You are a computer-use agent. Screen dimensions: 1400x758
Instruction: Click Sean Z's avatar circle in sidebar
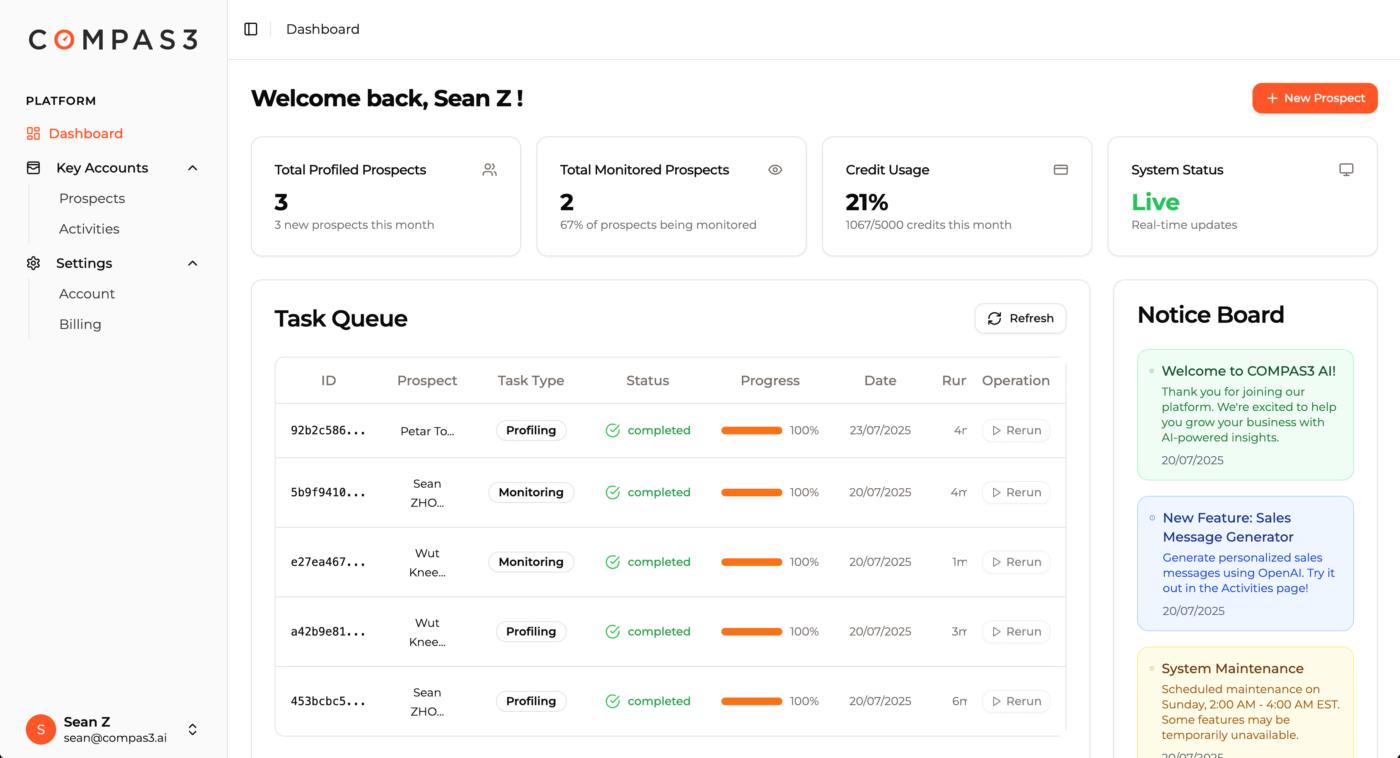click(x=40, y=729)
